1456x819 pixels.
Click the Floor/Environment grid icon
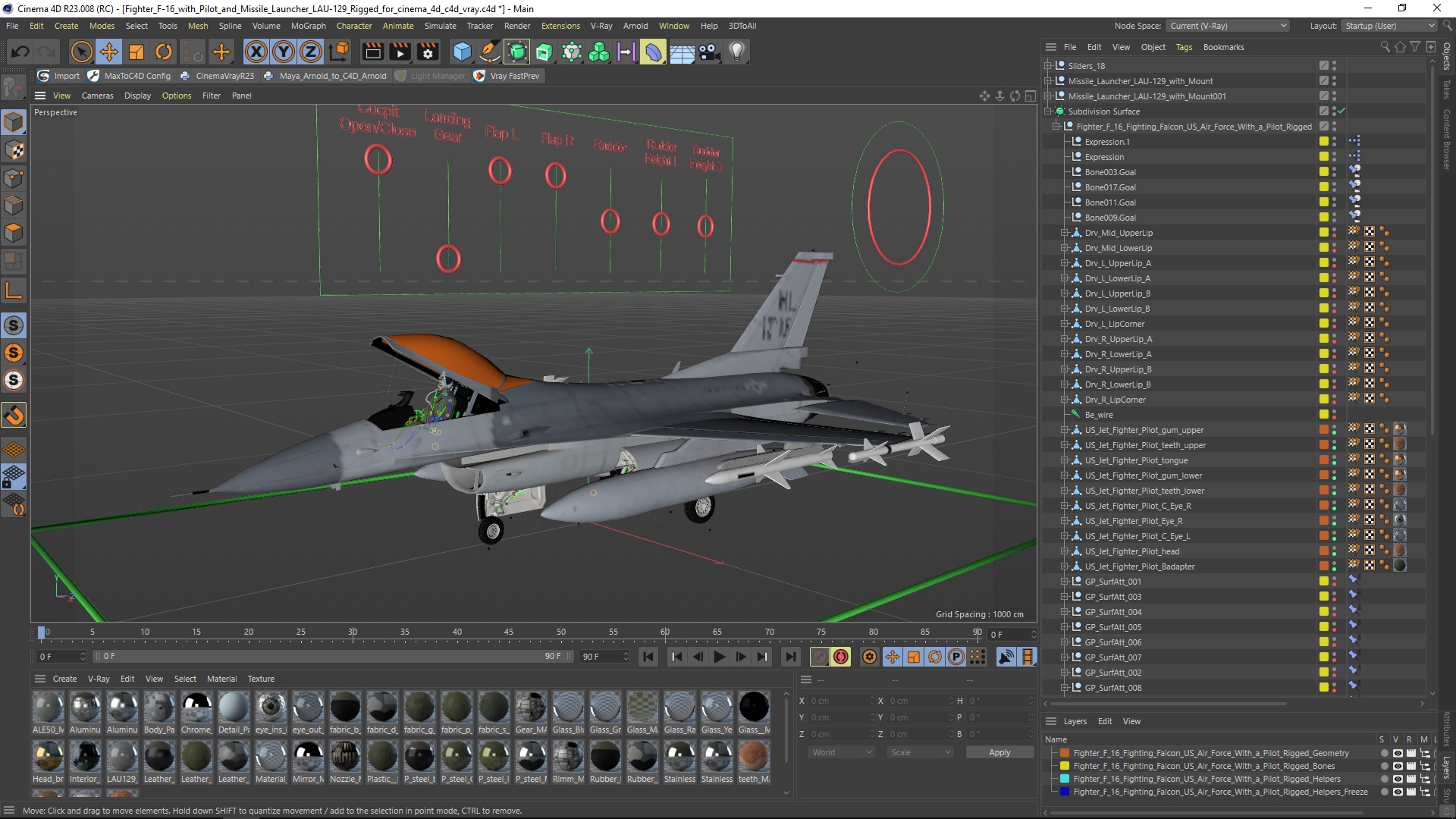coord(682,52)
